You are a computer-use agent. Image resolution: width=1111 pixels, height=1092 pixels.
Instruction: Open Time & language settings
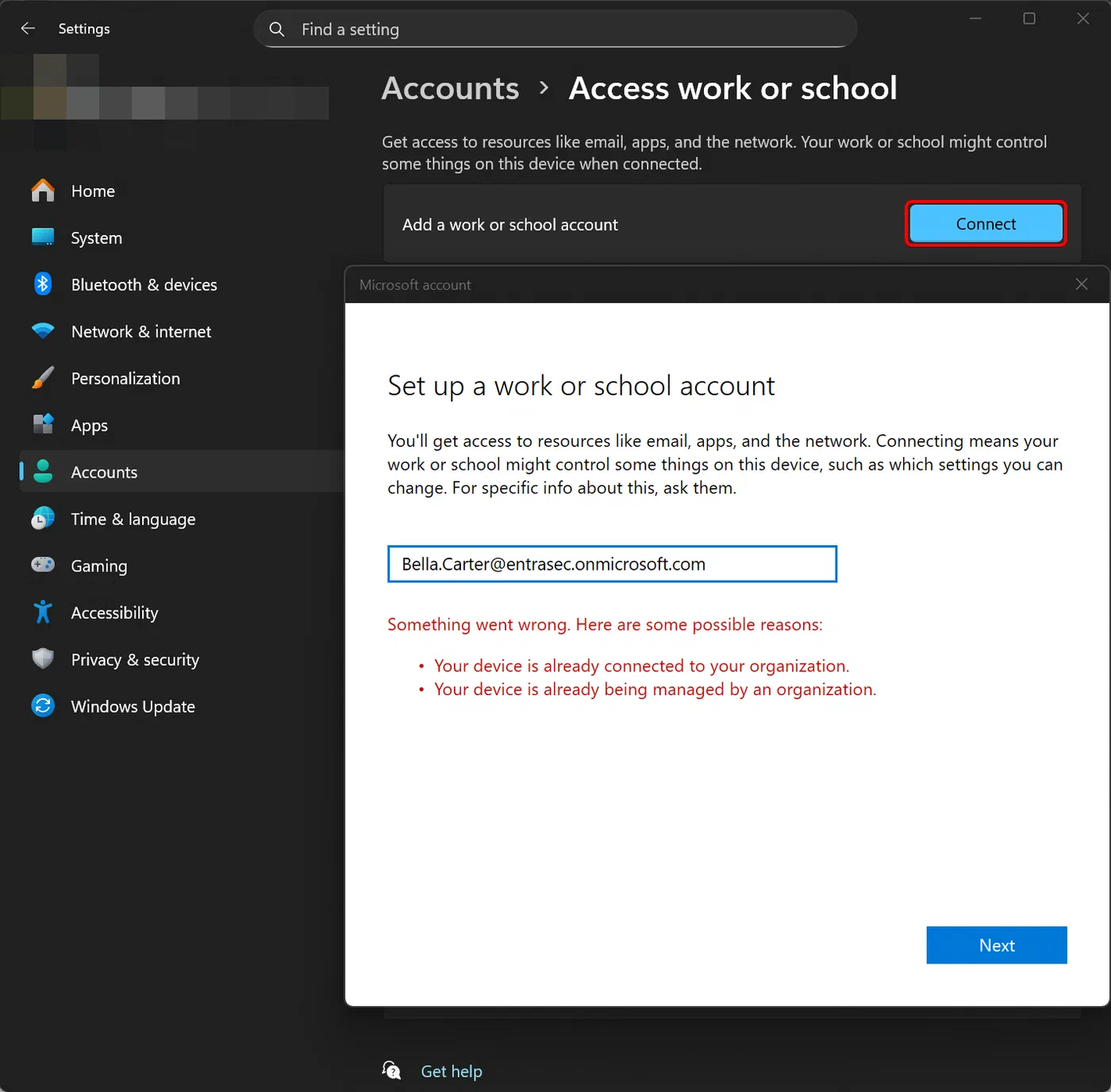coord(182,519)
